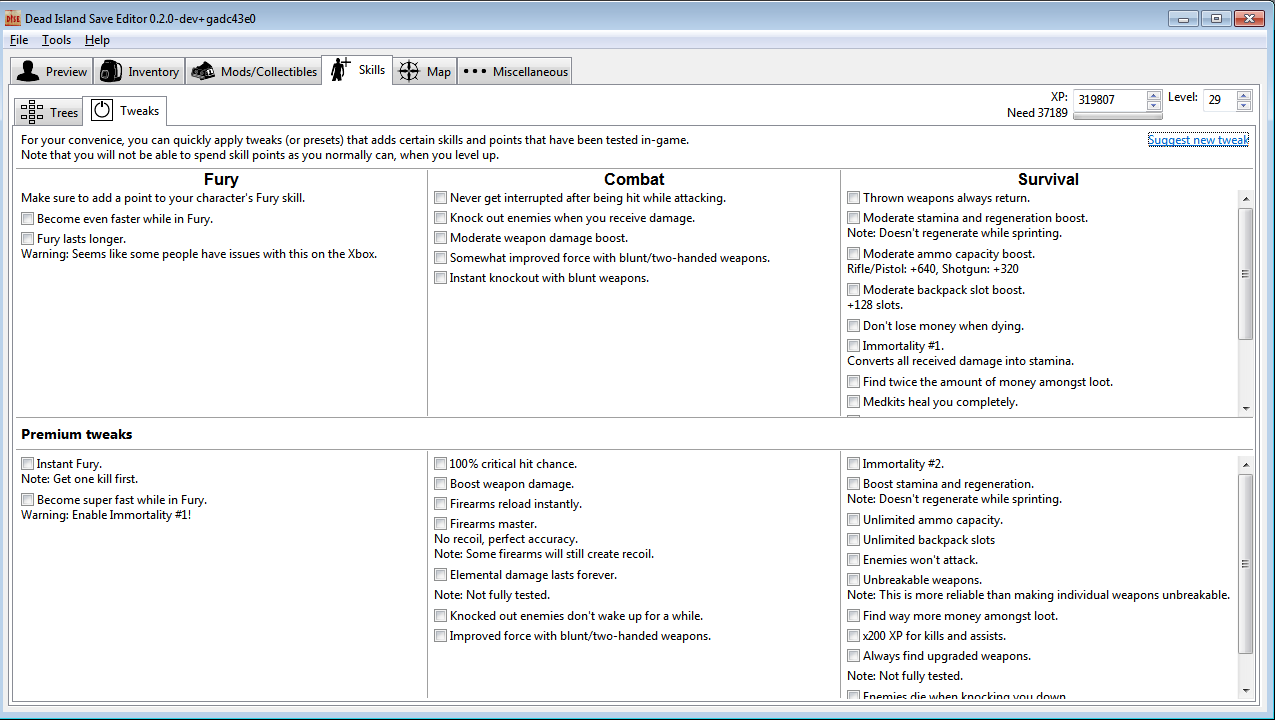Click the Map compass icon

click(x=409, y=71)
